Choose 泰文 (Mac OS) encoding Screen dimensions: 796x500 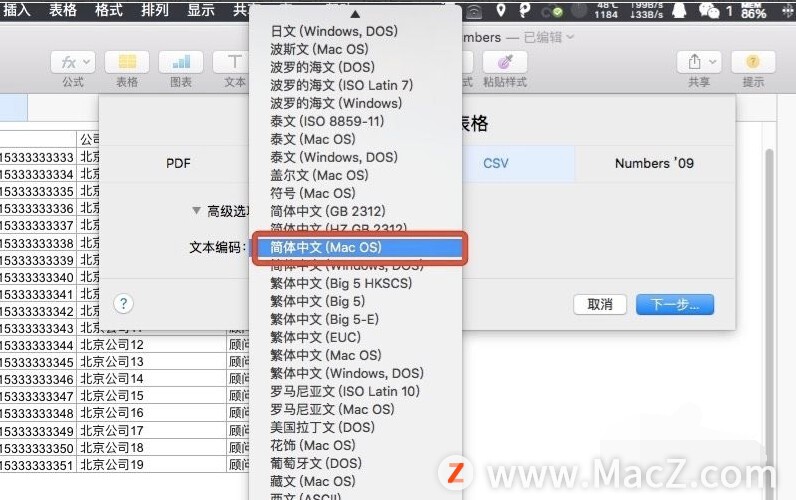pos(355,139)
